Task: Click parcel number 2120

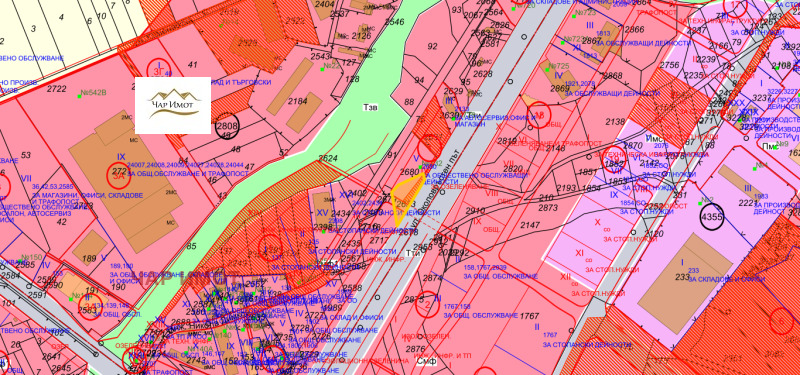Action: [x=654, y=234]
